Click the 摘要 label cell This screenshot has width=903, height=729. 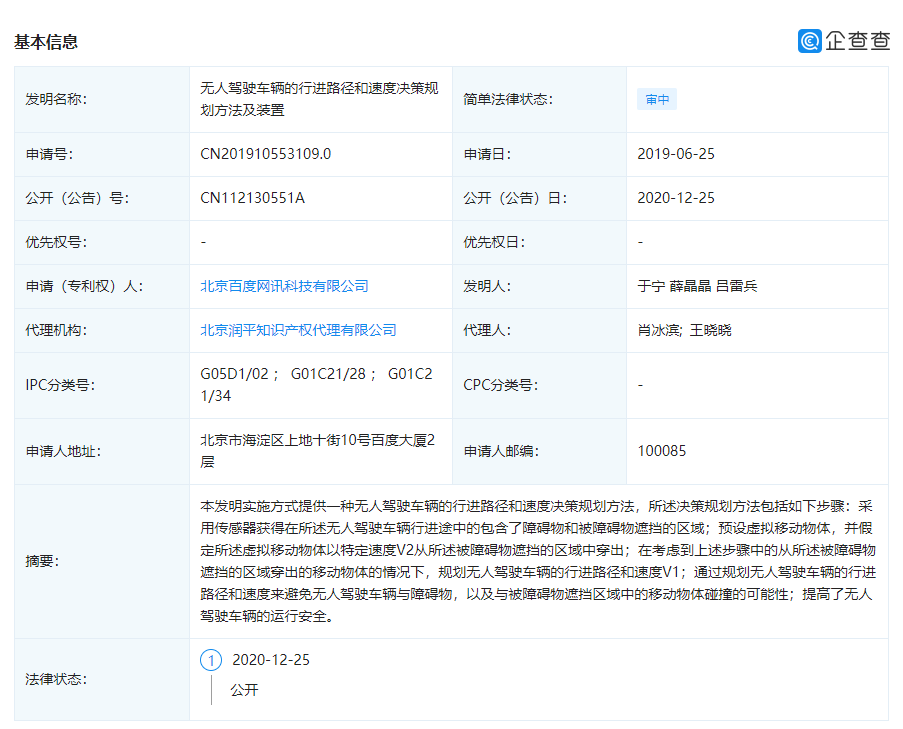(x=102, y=561)
